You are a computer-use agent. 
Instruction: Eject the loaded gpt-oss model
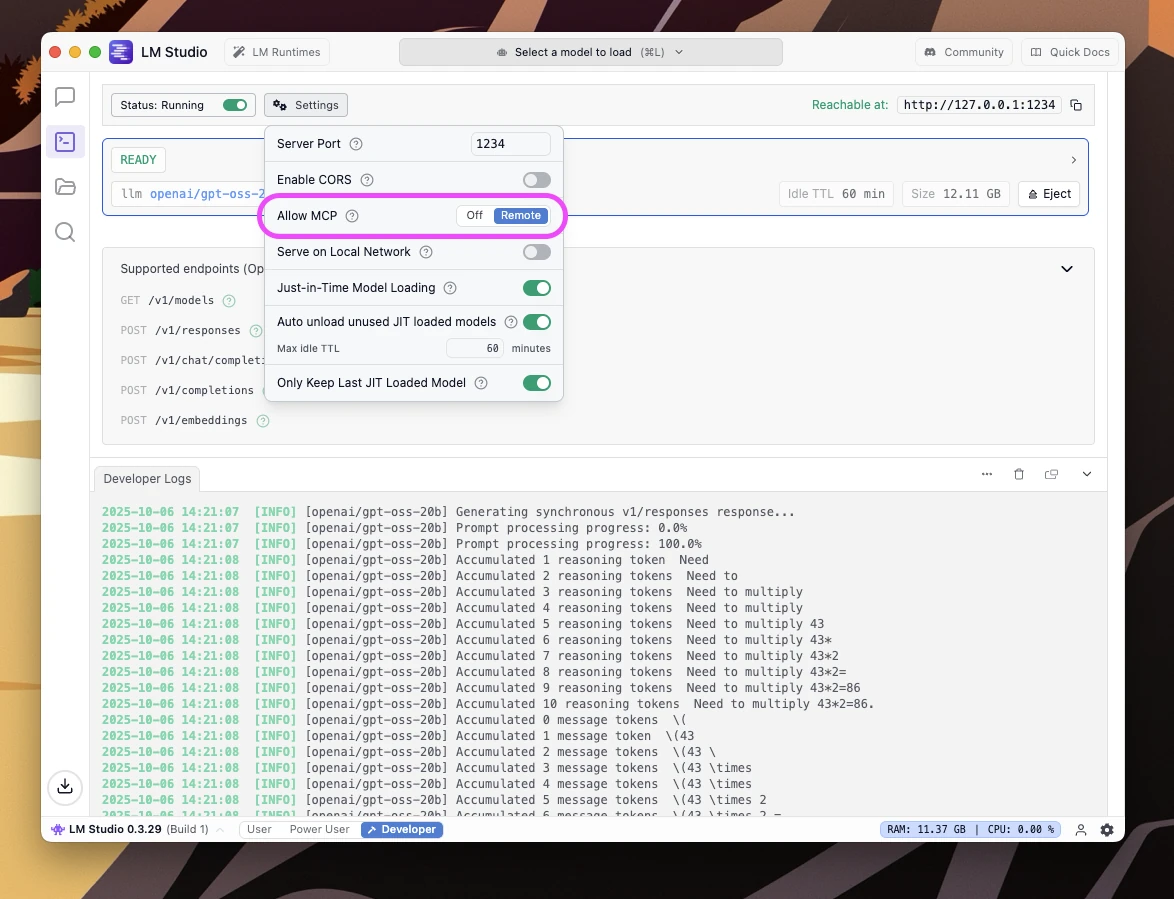[1049, 194]
